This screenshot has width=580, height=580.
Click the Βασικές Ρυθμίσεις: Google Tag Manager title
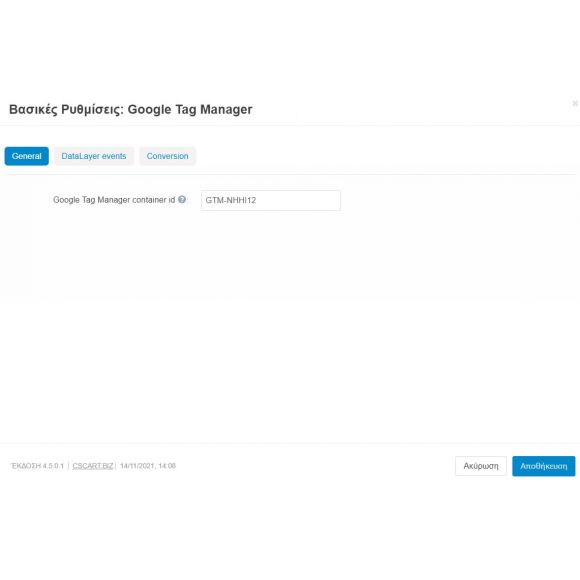coord(131,109)
